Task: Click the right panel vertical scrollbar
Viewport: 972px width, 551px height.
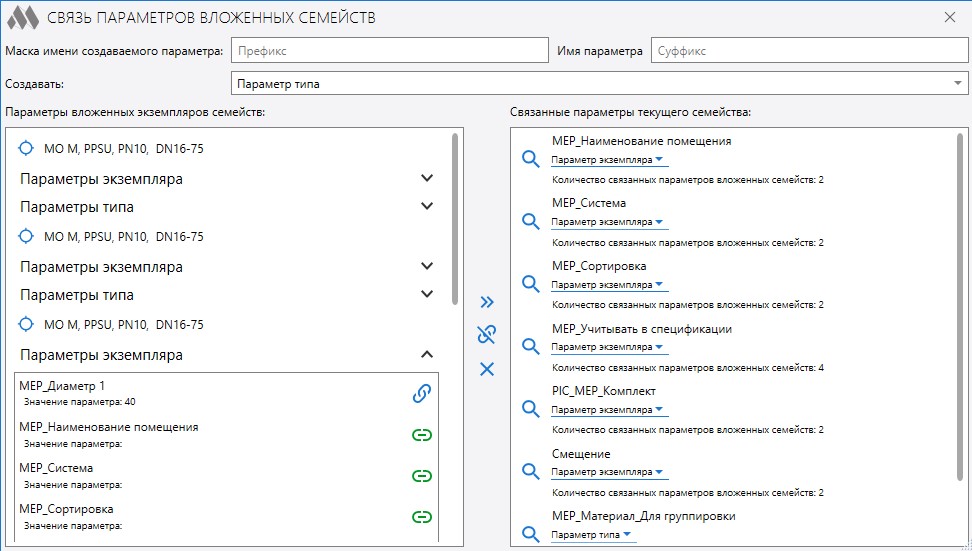Action: coord(961,300)
